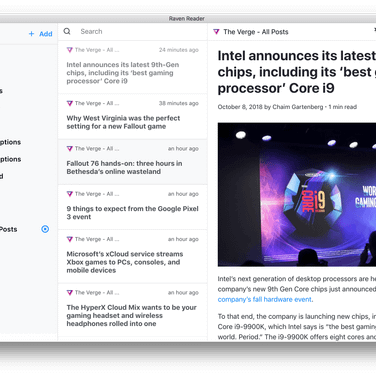Open HyperX Cloud Mix article
This screenshot has height=376, width=376.
pos(132,310)
